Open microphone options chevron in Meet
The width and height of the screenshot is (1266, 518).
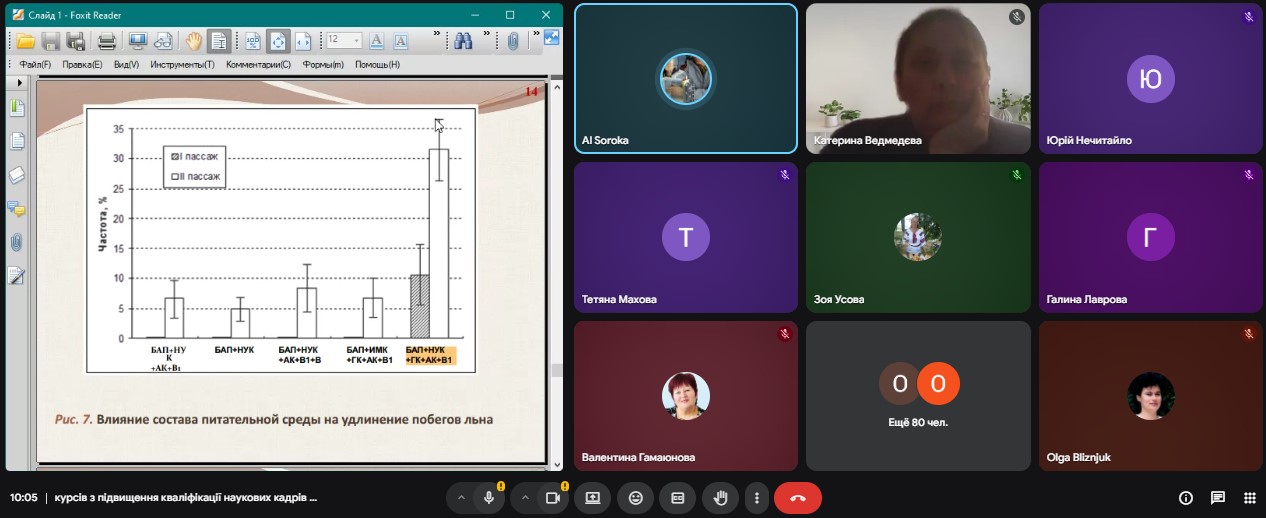[x=461, y=497]
